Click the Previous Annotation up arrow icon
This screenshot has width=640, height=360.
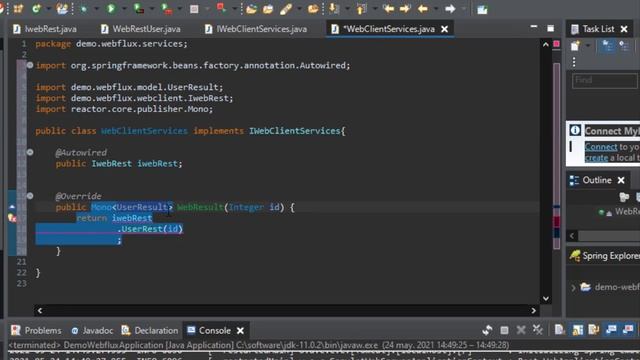361,9
